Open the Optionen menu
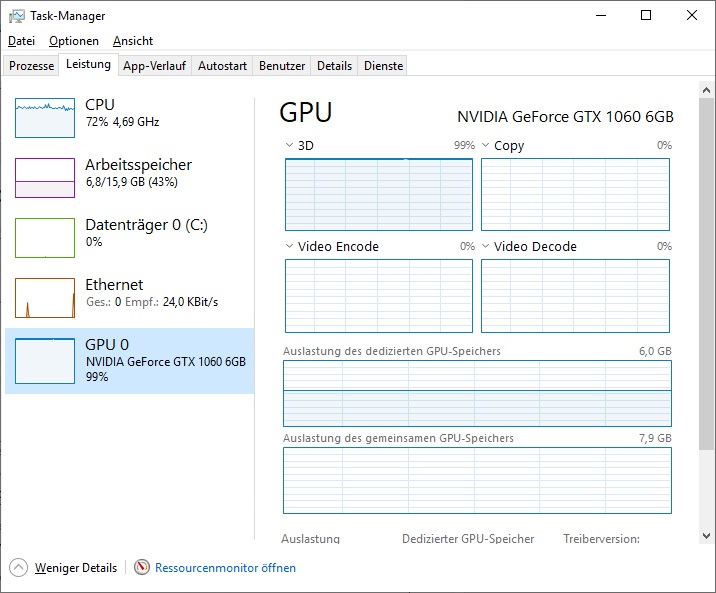The height and width of the screenshot is (593, 716). click(x=74, y=41)
